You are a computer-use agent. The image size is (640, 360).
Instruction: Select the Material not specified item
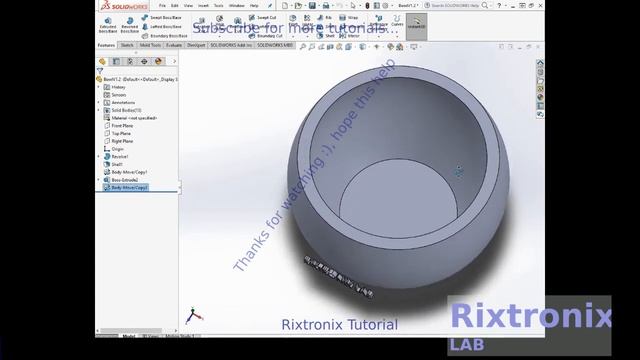click(x=131, y=118)
